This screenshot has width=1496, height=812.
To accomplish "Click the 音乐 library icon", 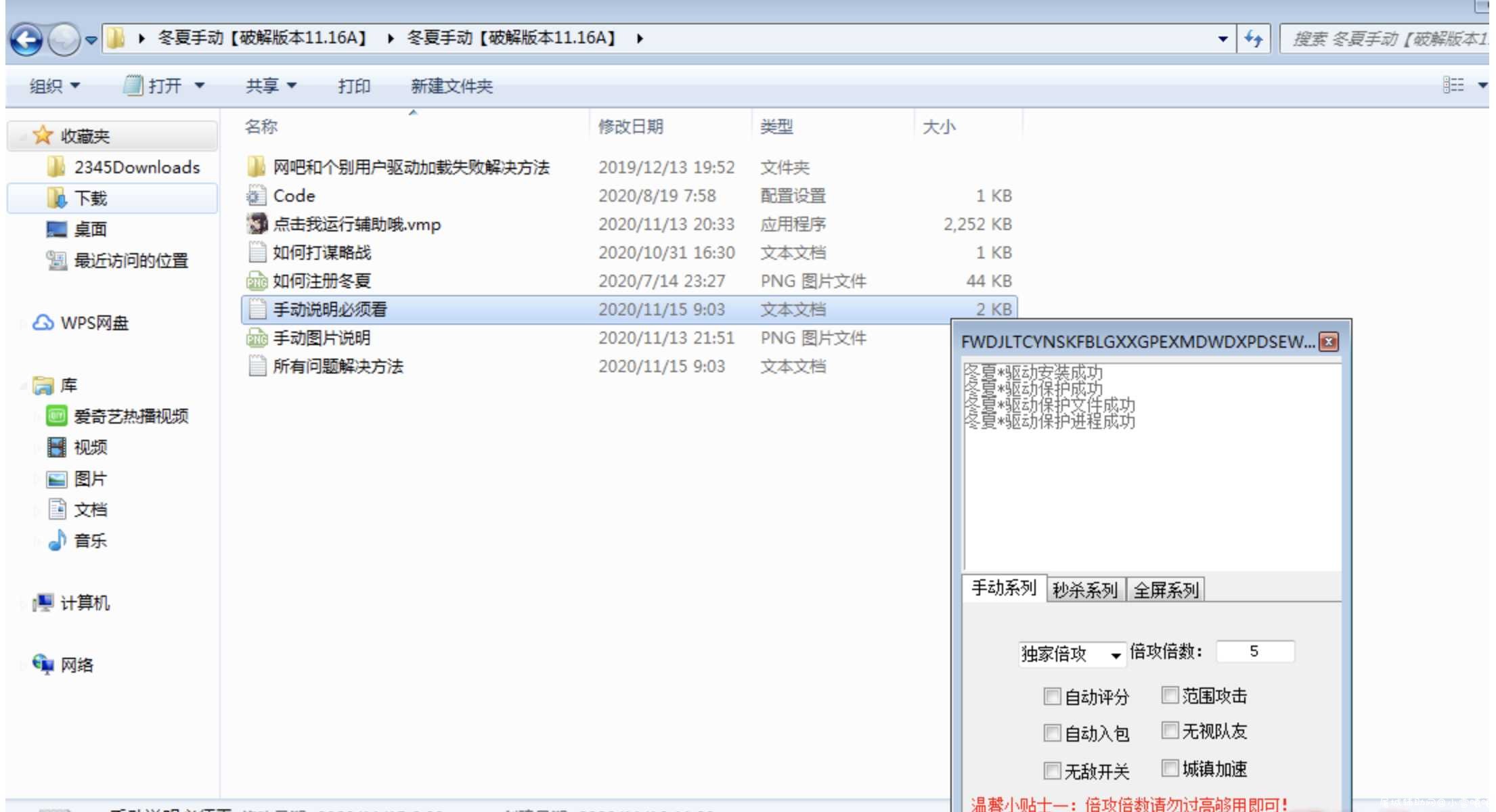I will (57, 541).
